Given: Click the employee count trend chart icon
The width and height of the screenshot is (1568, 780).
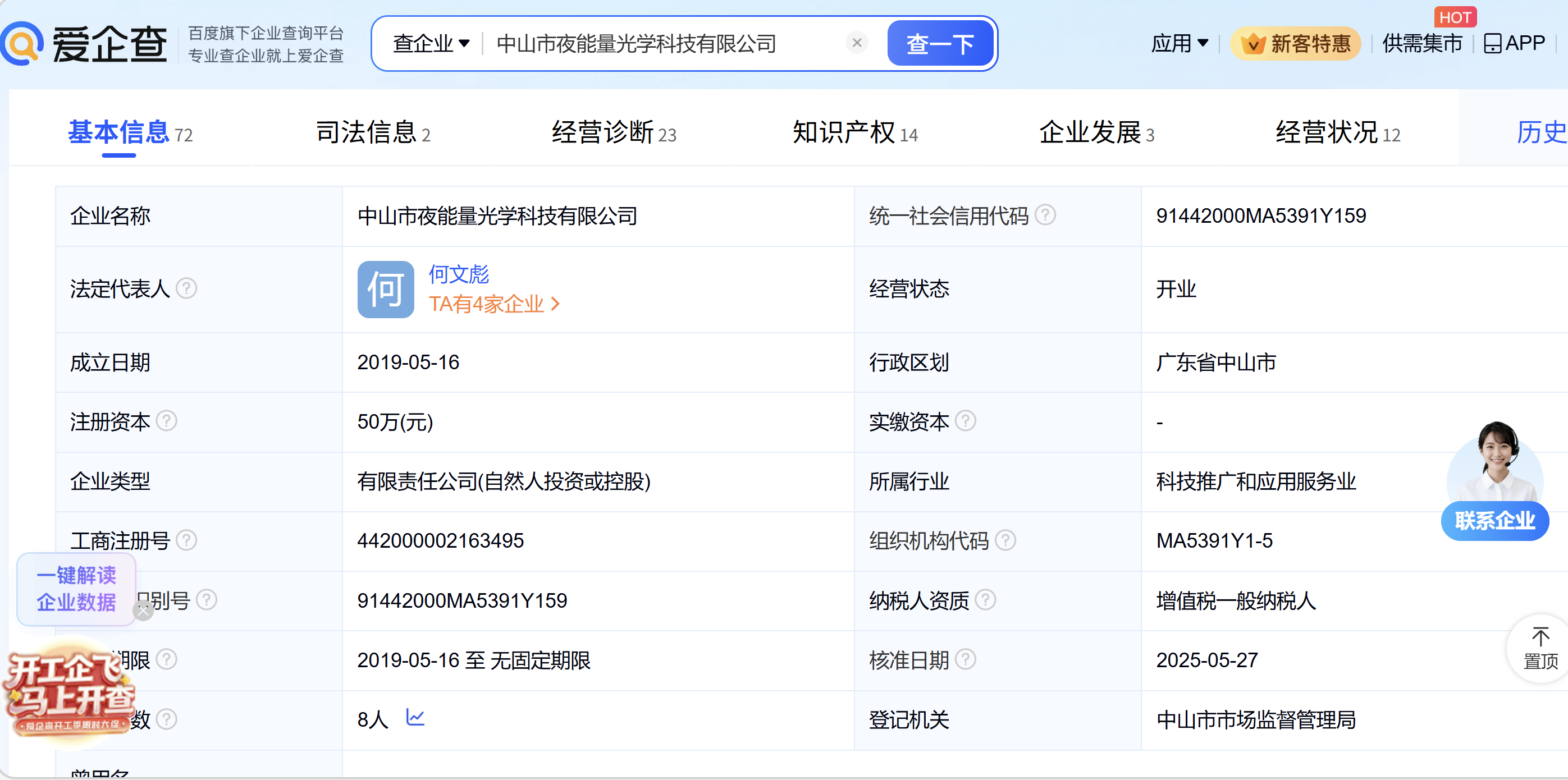Looking at the screenshot, I should point(415,717).
